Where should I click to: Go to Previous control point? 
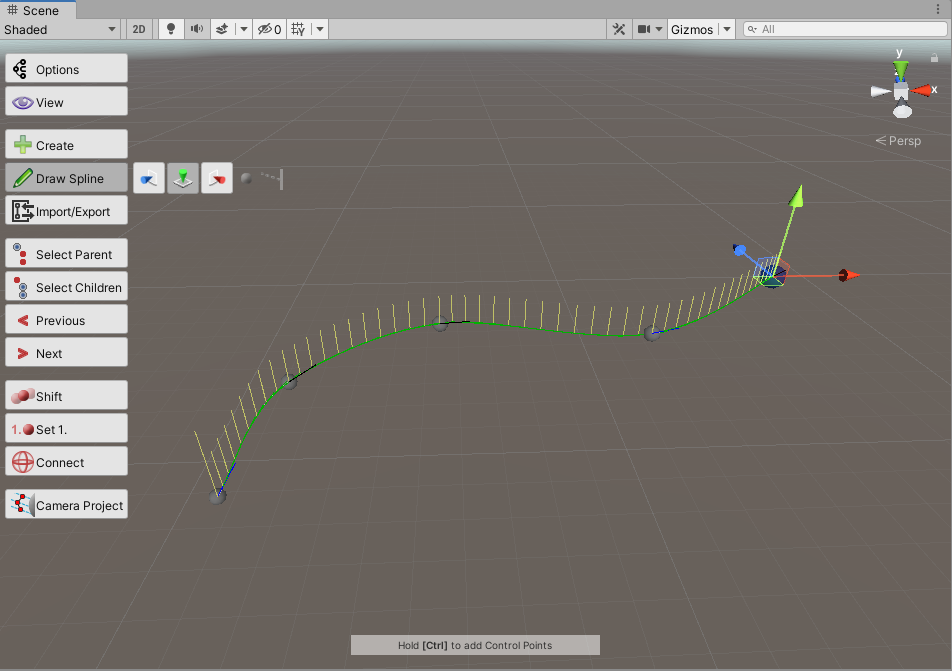[x=66, y=319]
